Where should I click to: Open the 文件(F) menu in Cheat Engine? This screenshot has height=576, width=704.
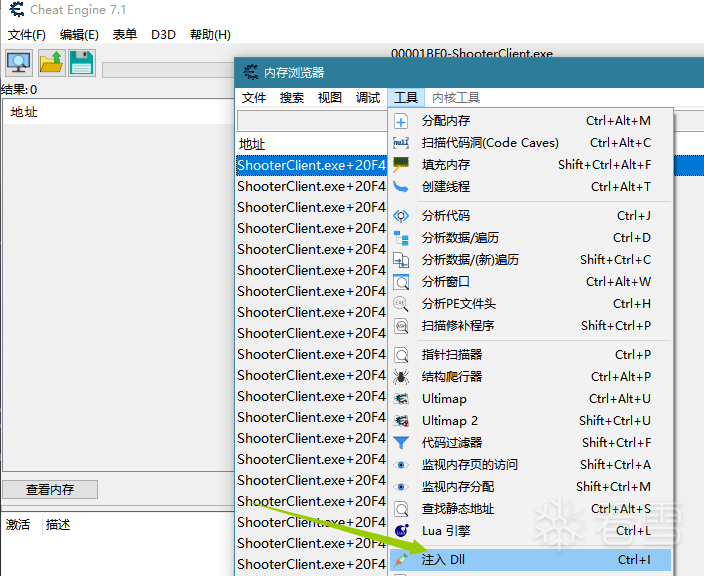click(26, 35)
